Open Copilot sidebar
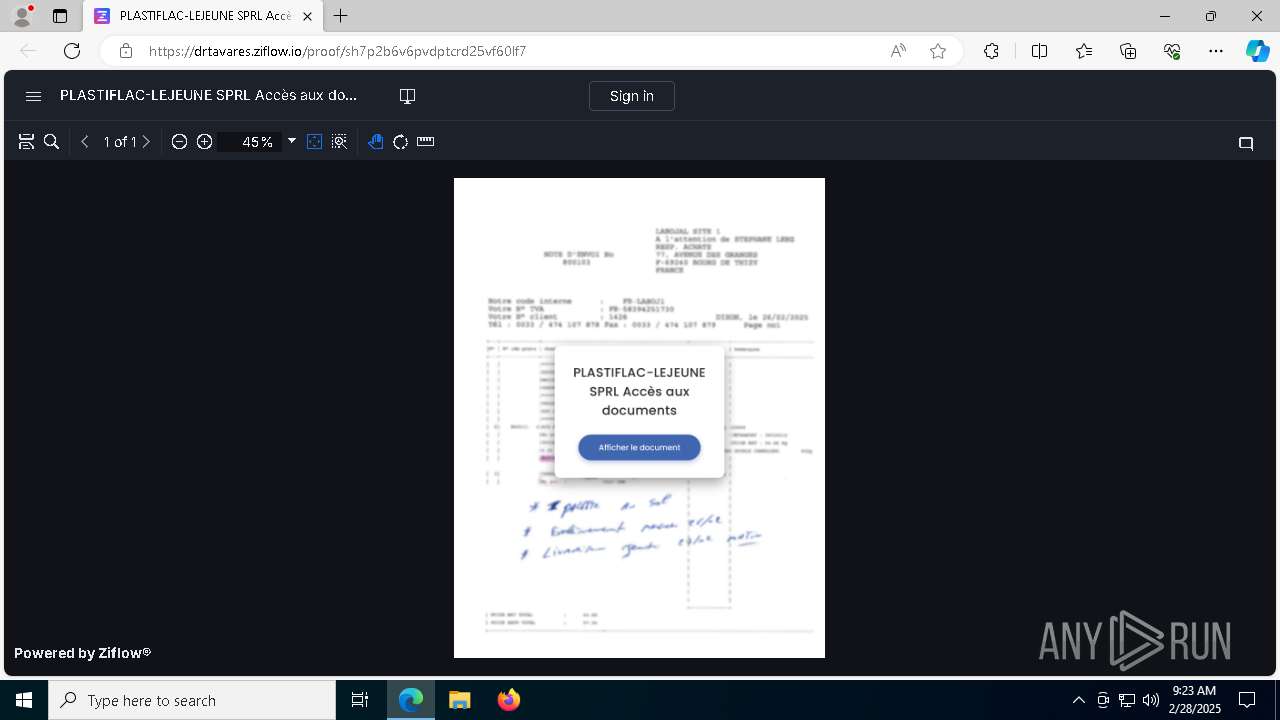 coord(1257,51)
